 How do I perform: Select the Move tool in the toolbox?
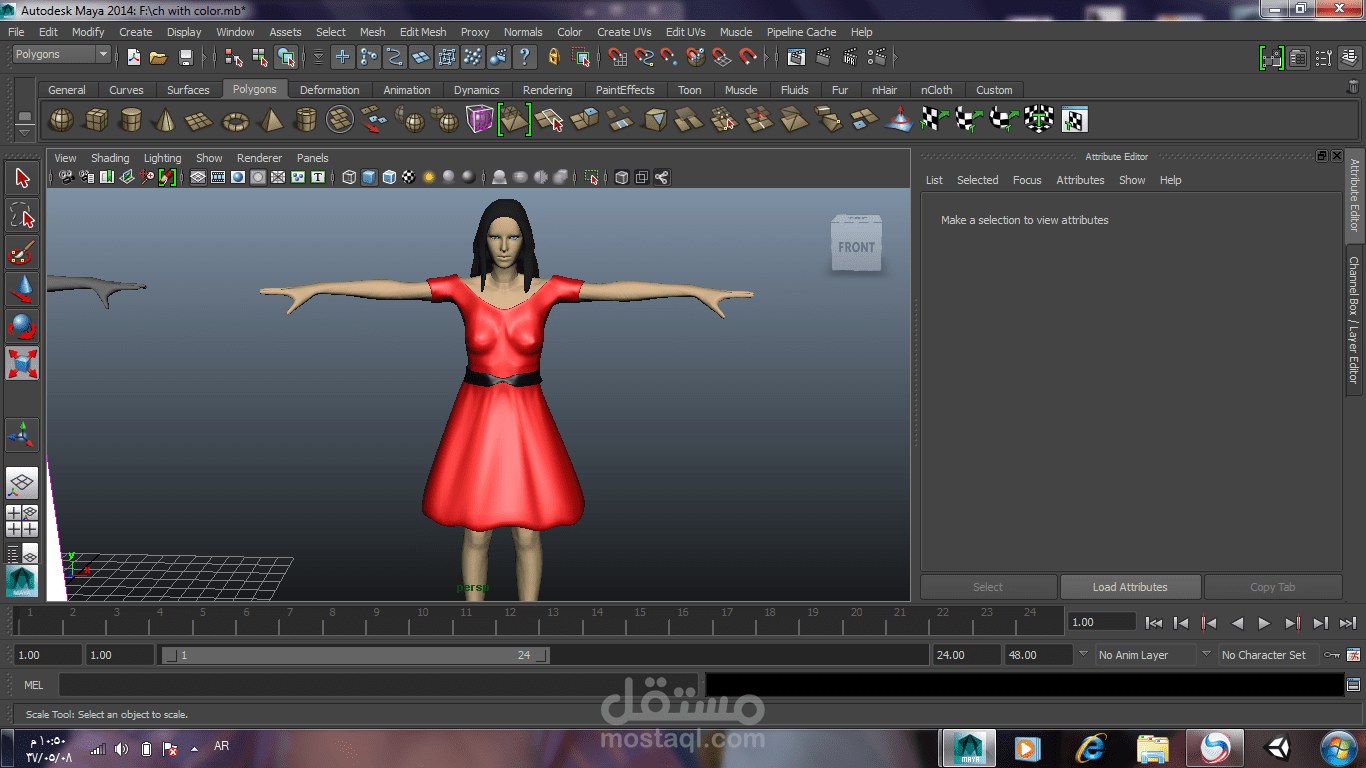(22, 289)
